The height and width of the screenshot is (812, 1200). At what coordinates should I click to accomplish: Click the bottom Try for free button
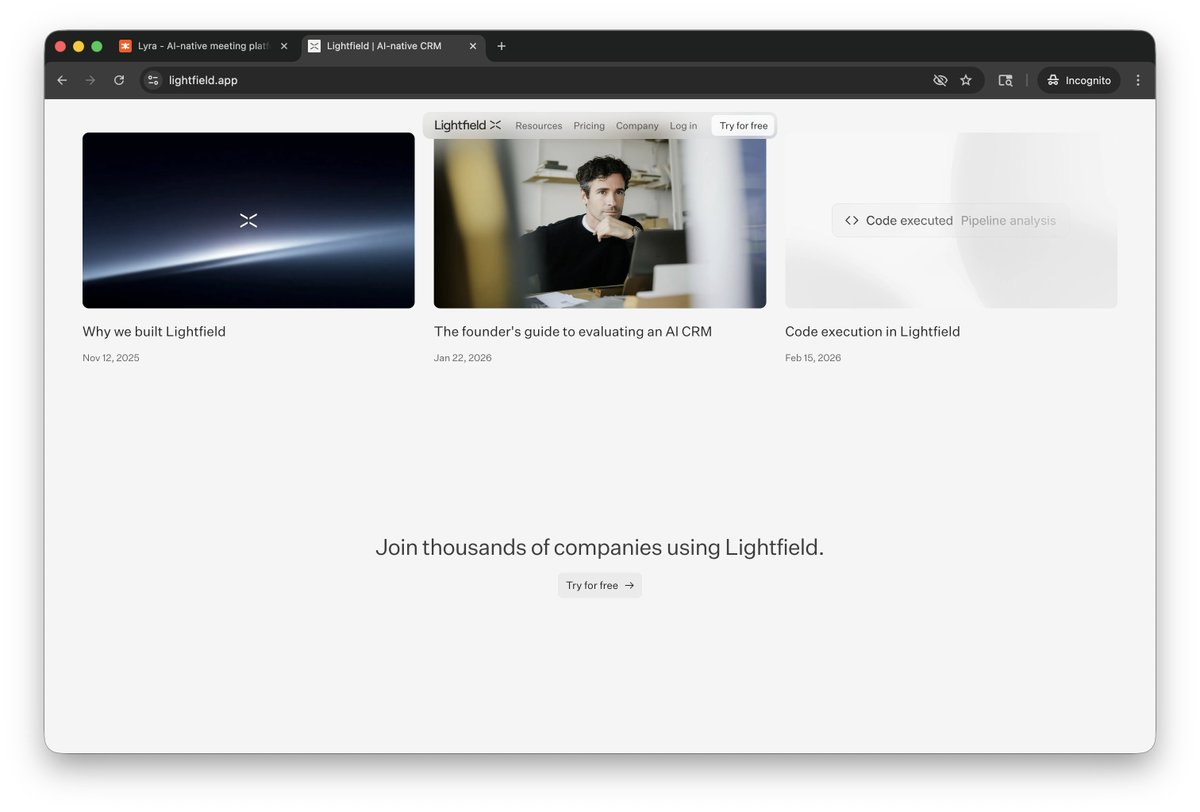[600, 586]
